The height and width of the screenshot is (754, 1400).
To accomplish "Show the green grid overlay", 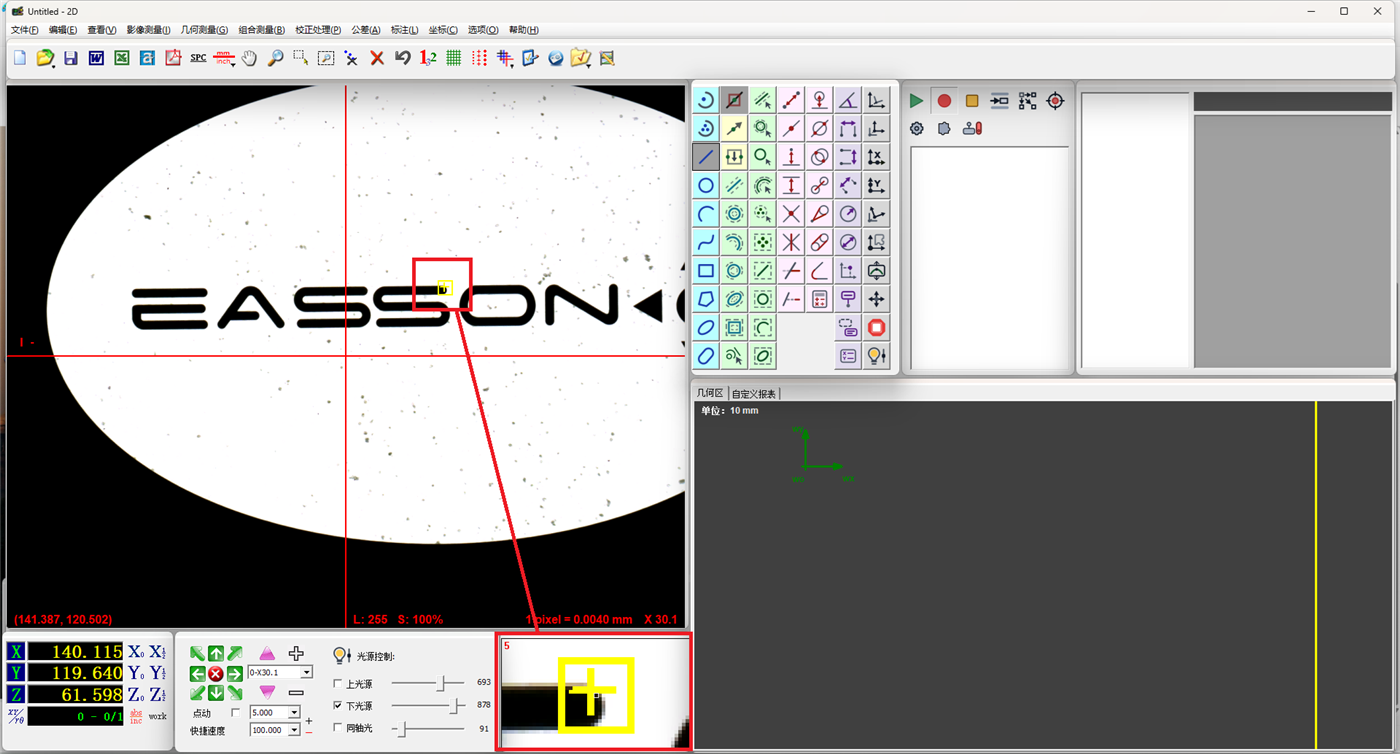I will pyautogui.click(x=454, y=58).
